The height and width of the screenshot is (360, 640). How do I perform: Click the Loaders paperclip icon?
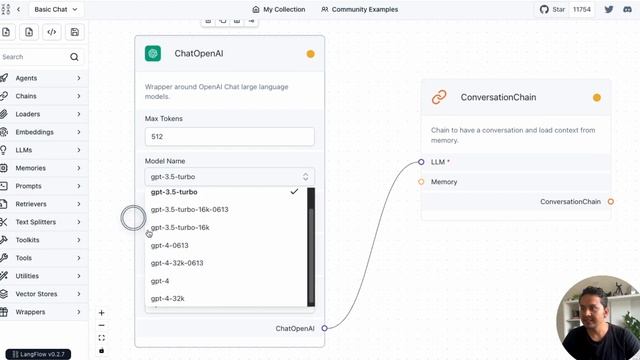click(x=4, y=114)
